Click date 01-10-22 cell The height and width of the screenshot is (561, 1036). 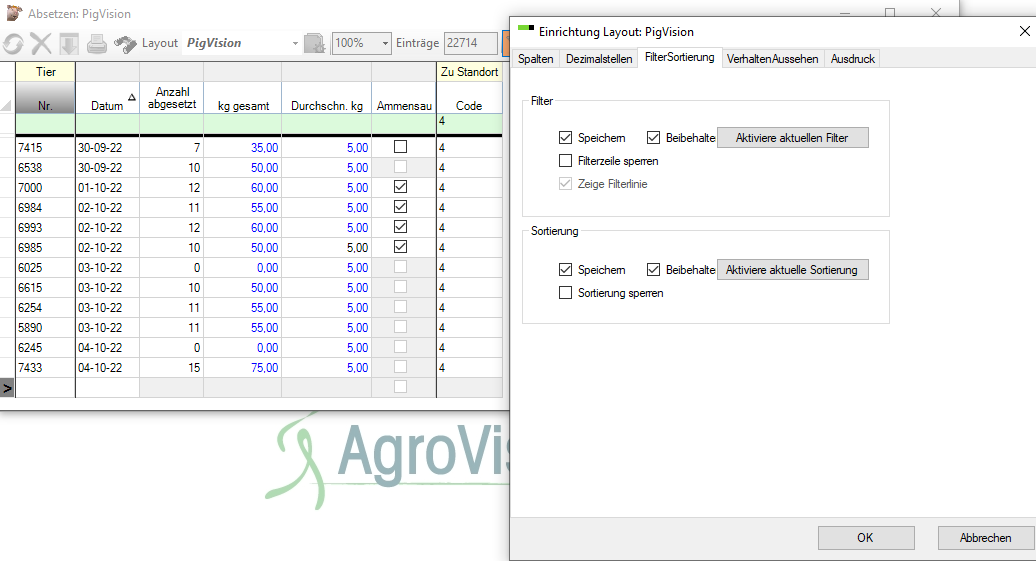coord(107,188)
